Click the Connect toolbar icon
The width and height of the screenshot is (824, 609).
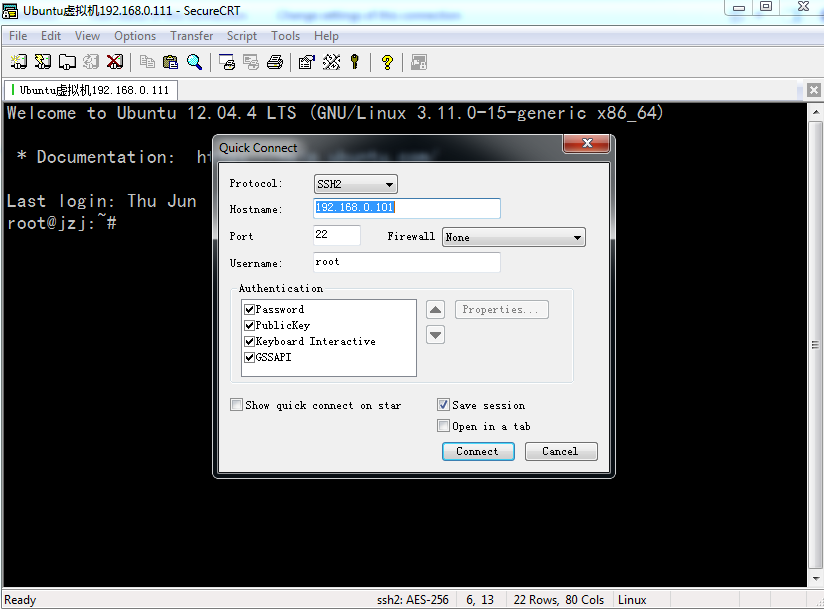coord(18,62)
